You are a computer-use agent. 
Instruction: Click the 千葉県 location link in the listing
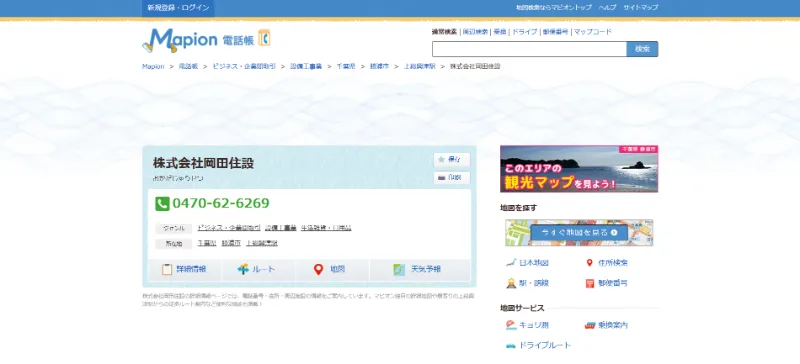click(x=207, y=244)
